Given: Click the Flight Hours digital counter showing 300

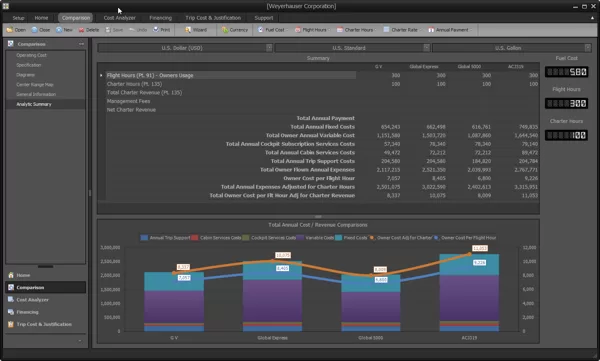Looking at the screenshot, I should point(567,103).
